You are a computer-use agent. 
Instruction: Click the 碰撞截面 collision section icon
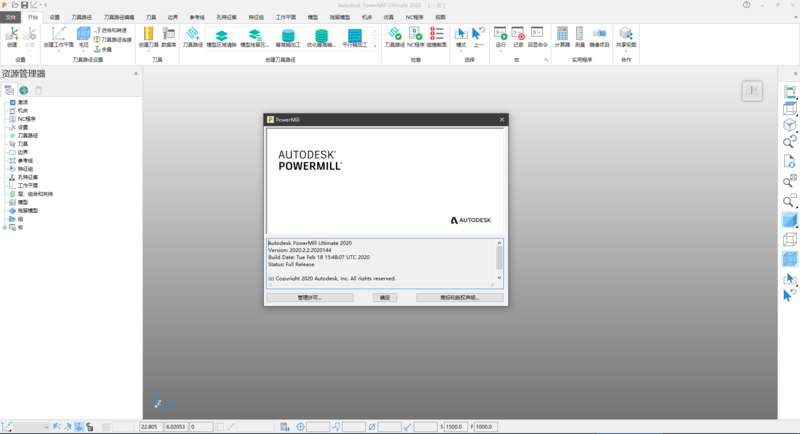tap(436, 35)
